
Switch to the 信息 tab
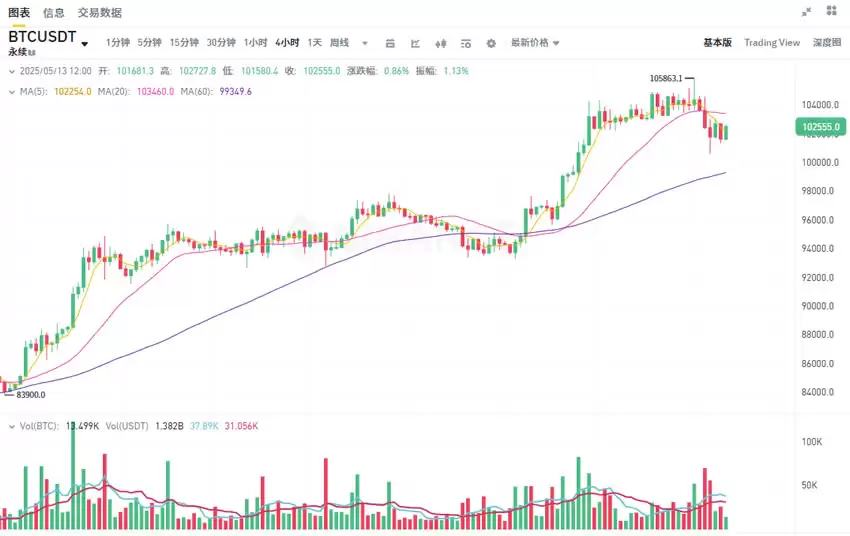tap(54, 13)
